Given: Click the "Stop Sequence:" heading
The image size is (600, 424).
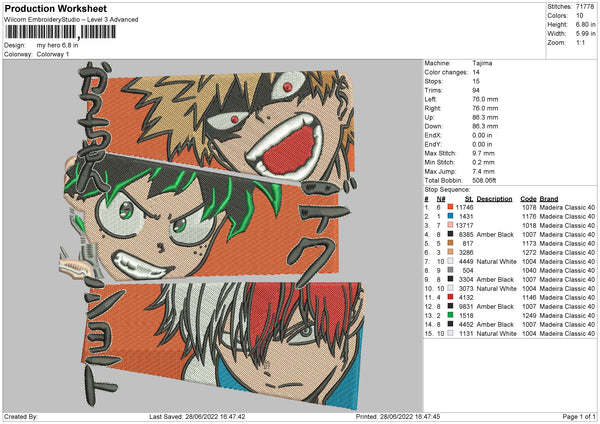Looking at the screenshot, I should 447,190.
